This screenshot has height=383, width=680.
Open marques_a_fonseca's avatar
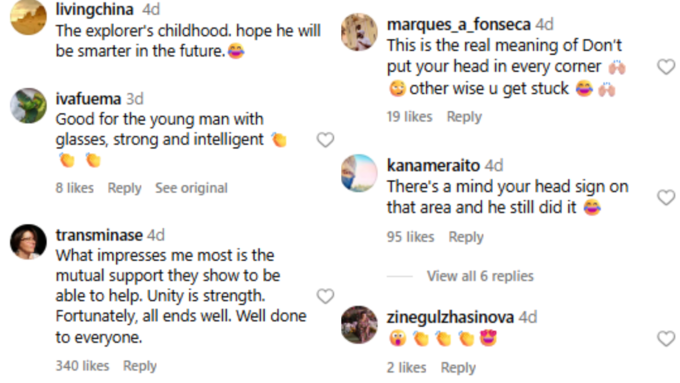click(359, 32)
